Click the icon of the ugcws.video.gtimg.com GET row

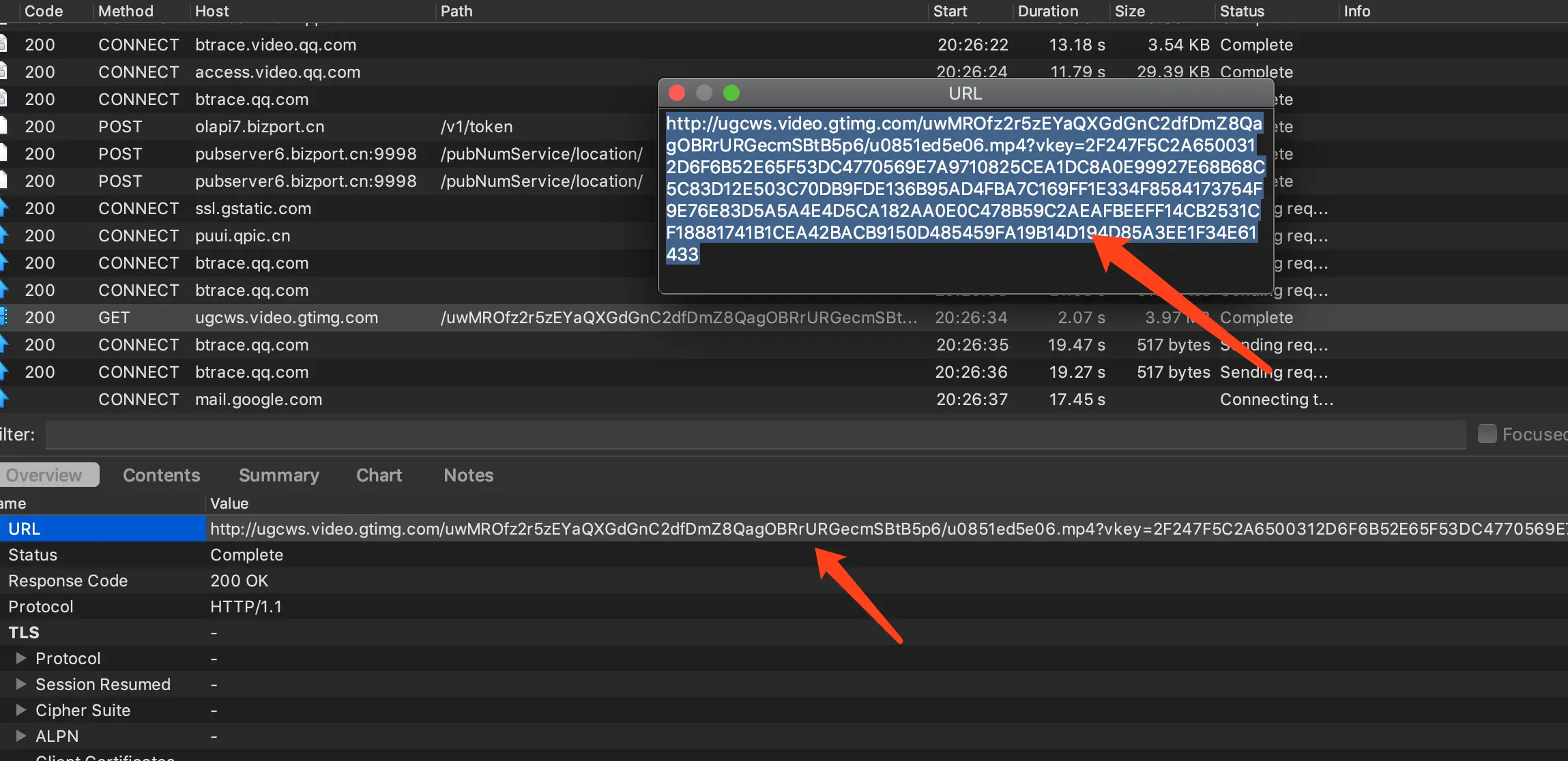(3, 317)
